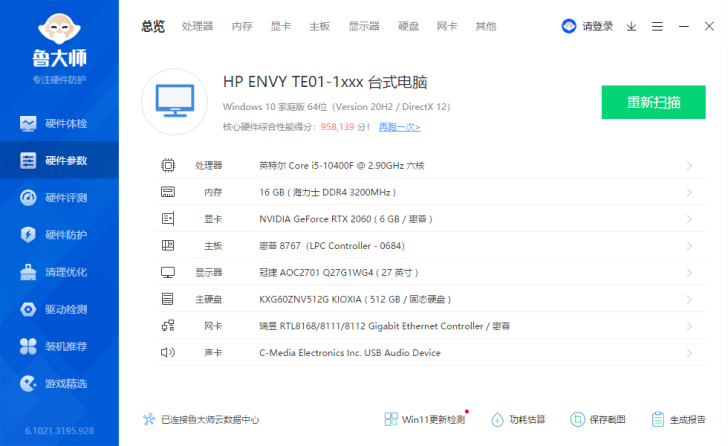Open 驱动检测 driver detection
Screen dimensions: 728x446
click(x=59, y=309)
